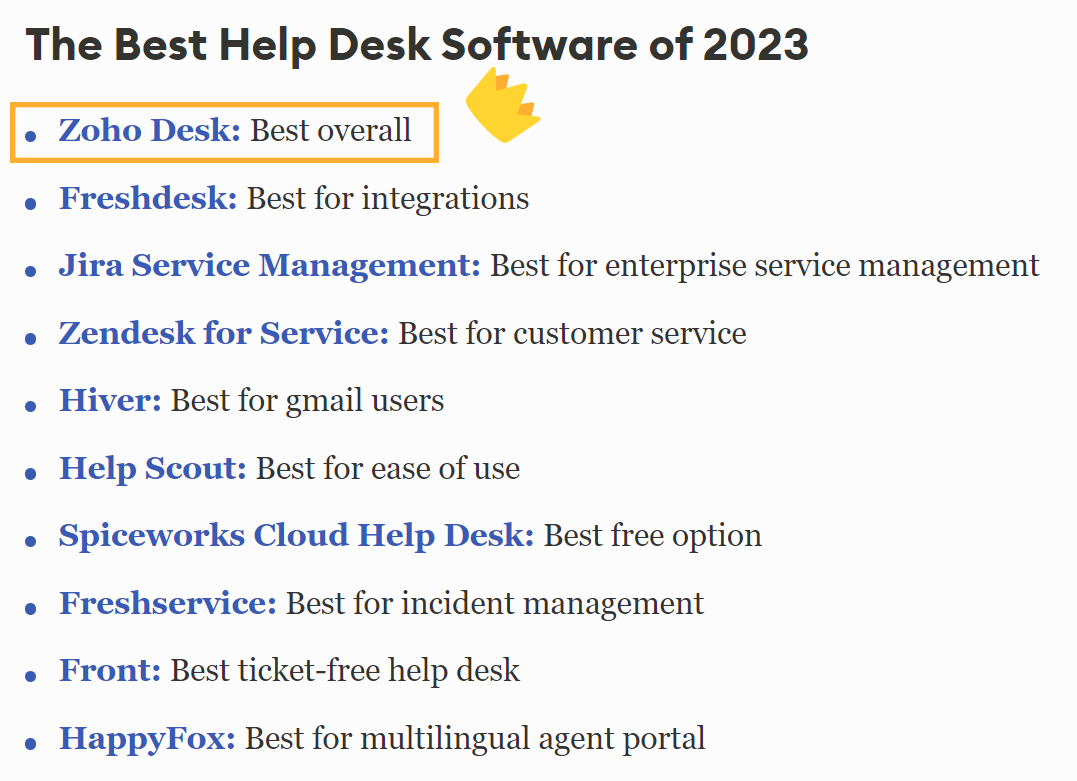Click 'Best for incident management' text
Image resolution: width=1077 pixels, height=781 pixels.
[495, 604]
